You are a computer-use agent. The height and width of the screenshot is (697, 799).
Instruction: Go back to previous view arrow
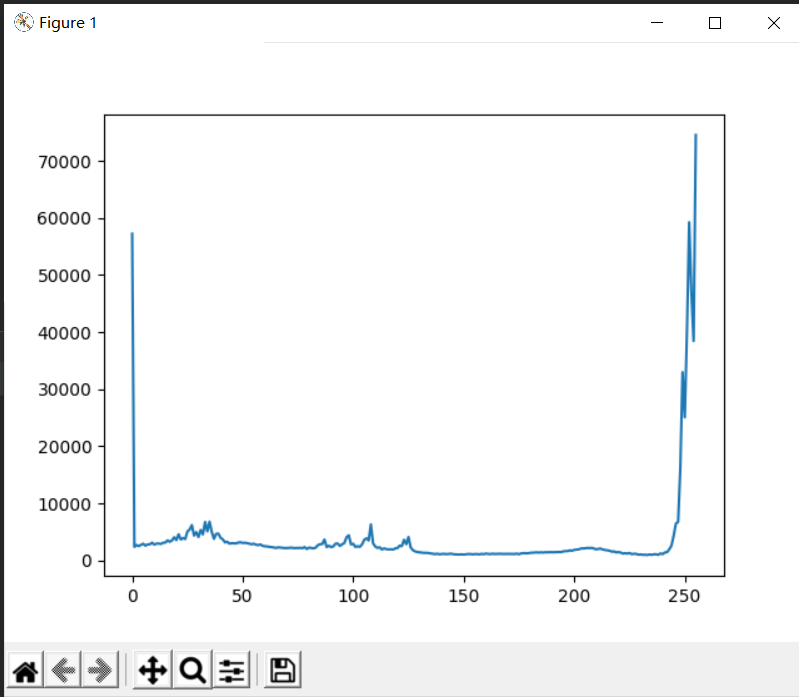point(63,670)
